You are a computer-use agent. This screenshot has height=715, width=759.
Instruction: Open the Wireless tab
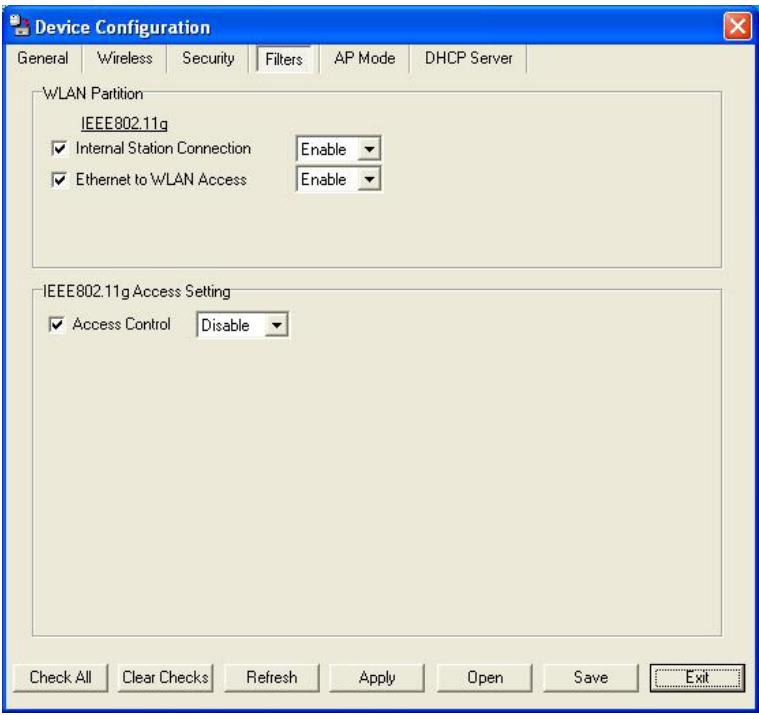(125, 58)
